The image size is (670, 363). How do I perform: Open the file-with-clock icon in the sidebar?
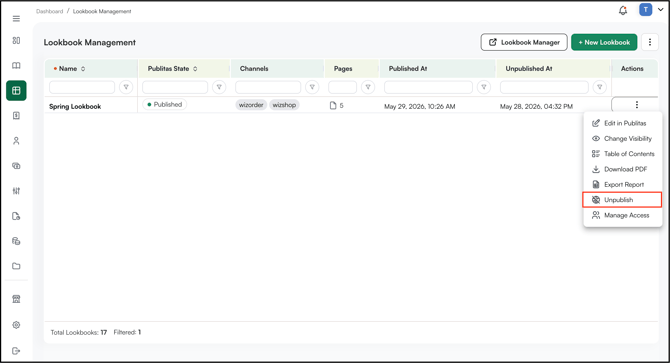(x=16, y=216)
